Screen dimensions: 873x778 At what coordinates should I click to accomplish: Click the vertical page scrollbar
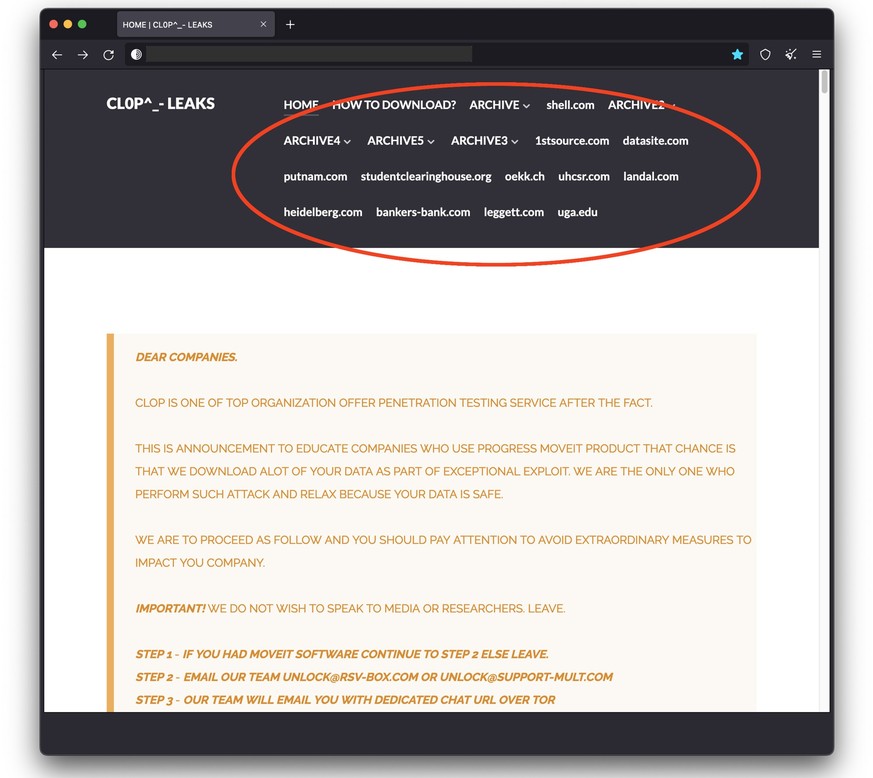click(824, 300)
